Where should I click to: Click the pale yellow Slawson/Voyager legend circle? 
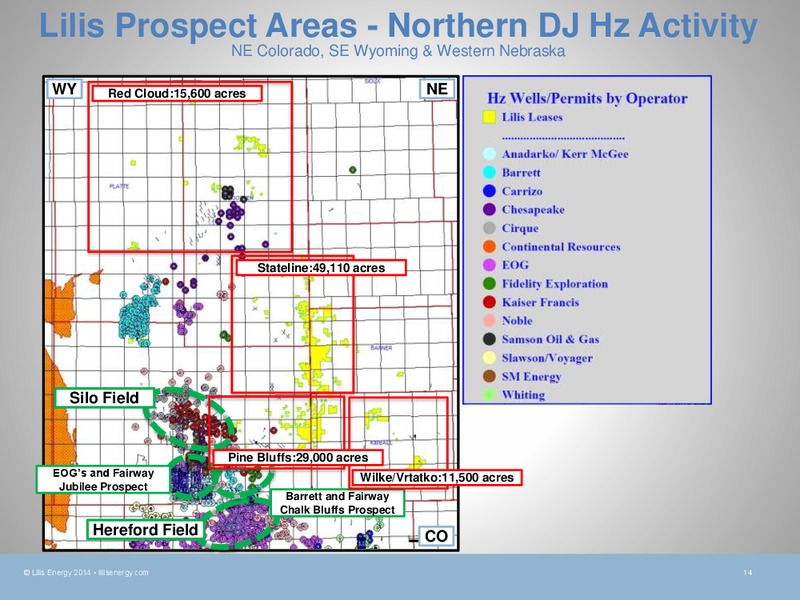point(489,358)
